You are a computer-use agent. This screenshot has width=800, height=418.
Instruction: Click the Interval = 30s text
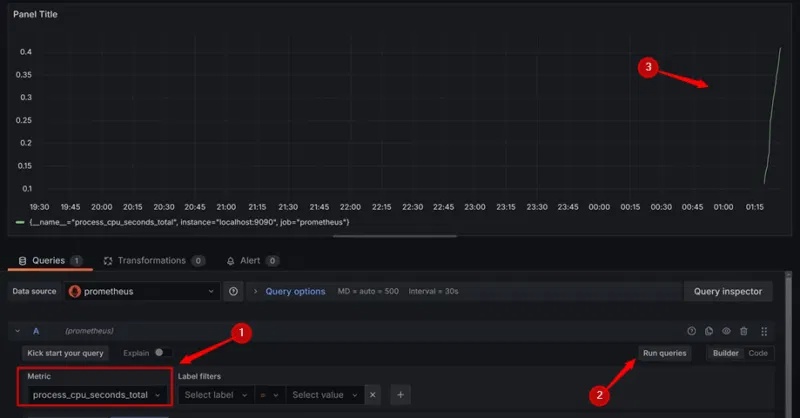pos(433,291)
